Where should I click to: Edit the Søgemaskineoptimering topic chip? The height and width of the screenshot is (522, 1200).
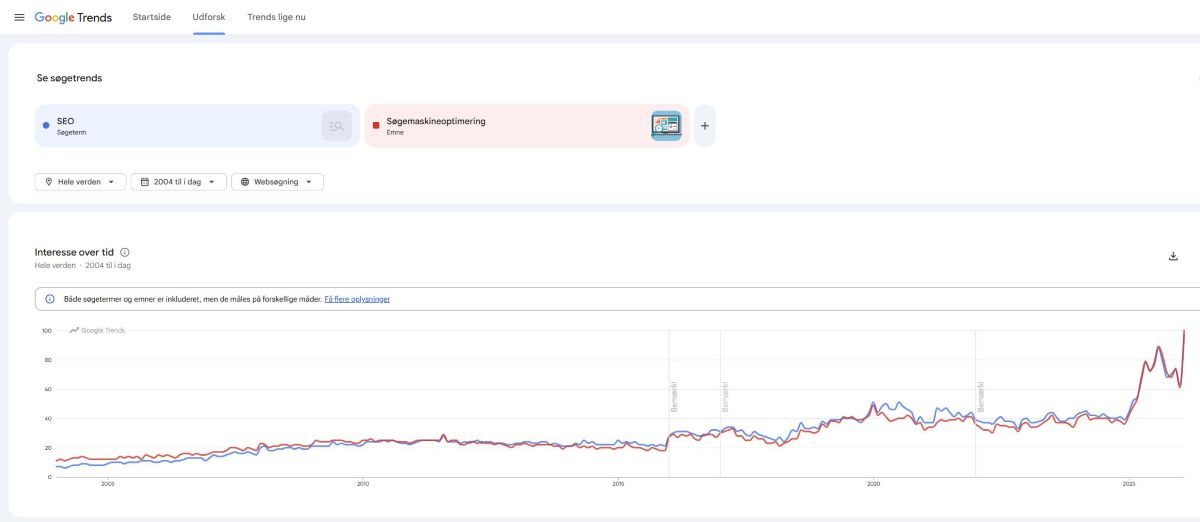click(x=527, y=126)
